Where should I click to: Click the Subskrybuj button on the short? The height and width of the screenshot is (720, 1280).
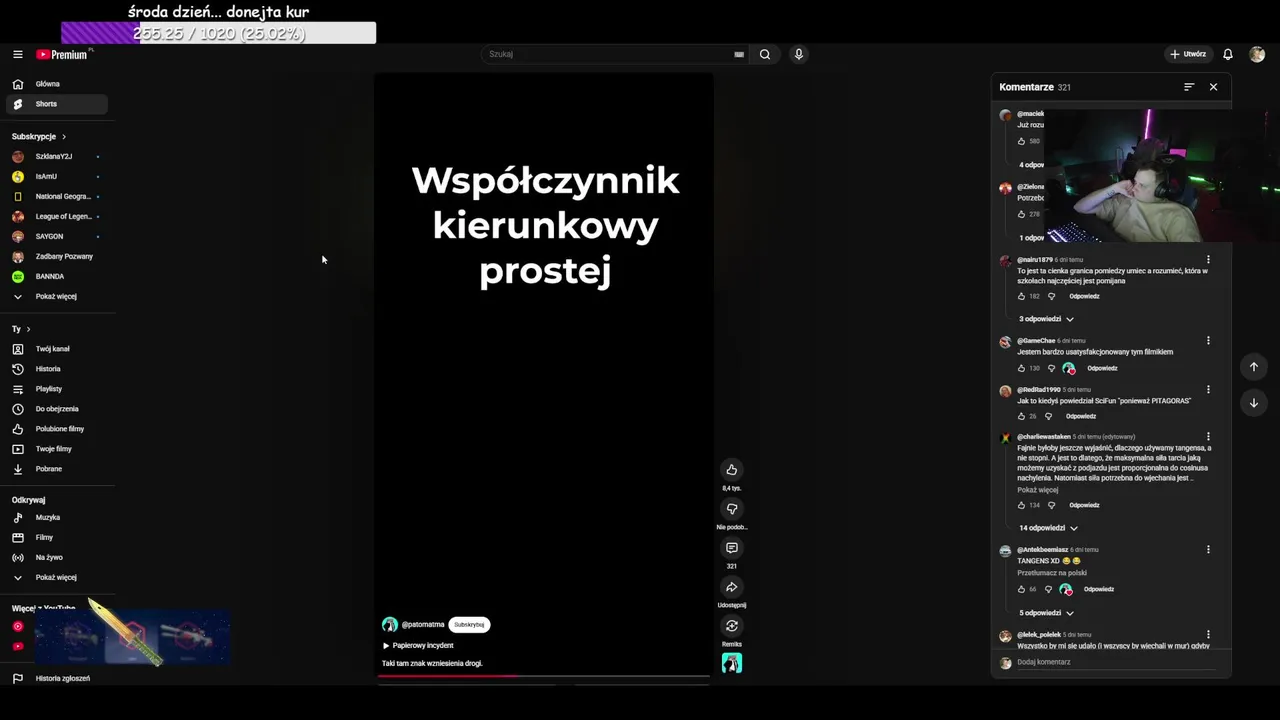[x=469, y=625]
